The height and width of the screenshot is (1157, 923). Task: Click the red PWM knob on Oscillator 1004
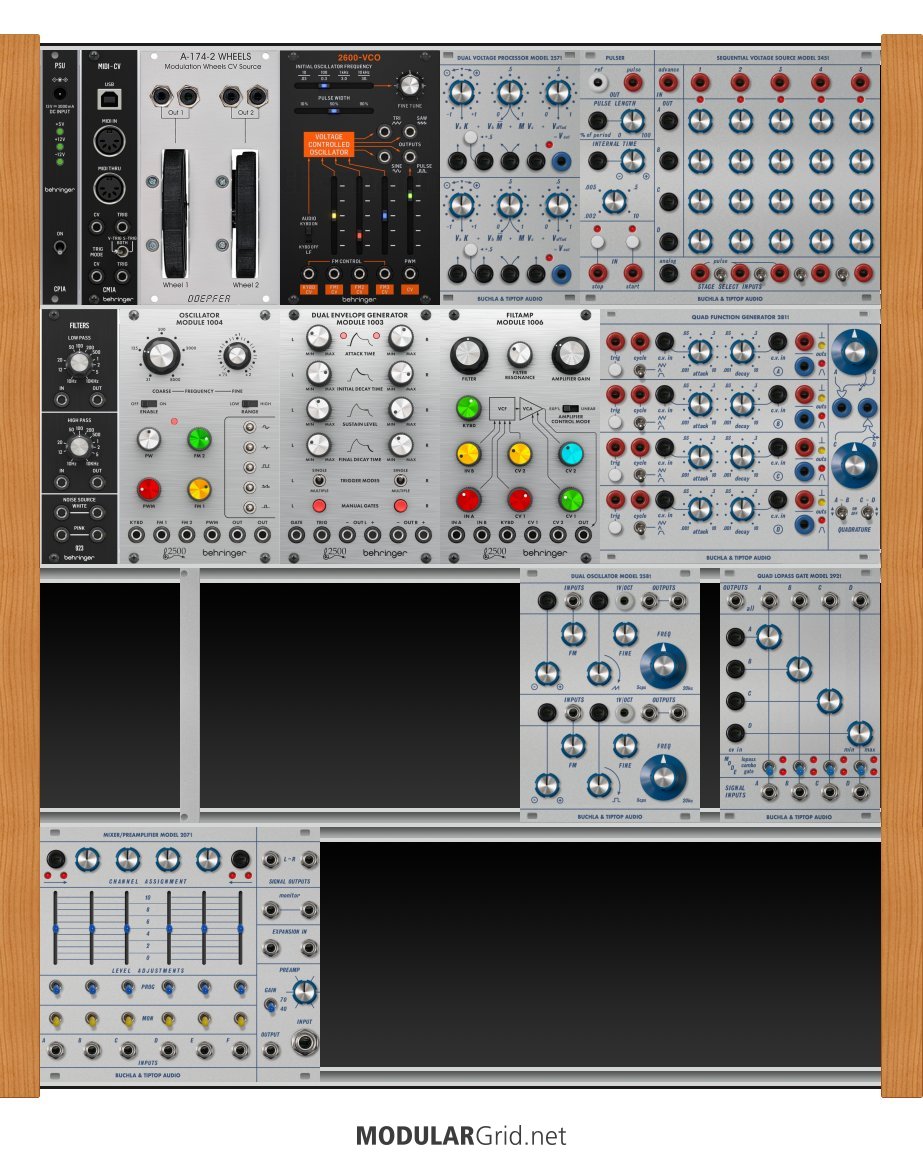click(148, 489)
